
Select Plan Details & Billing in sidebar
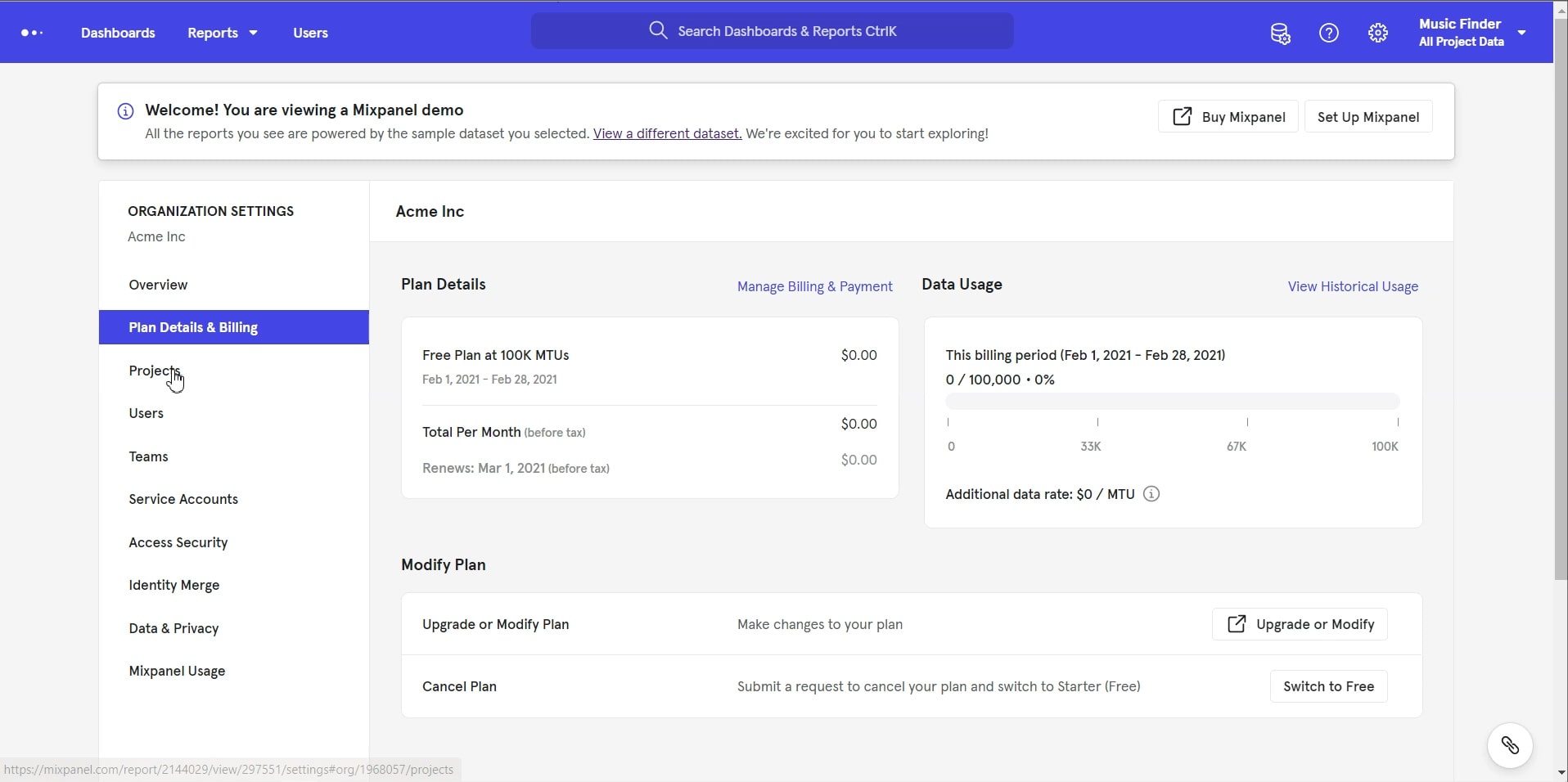[x=193, y=327]
